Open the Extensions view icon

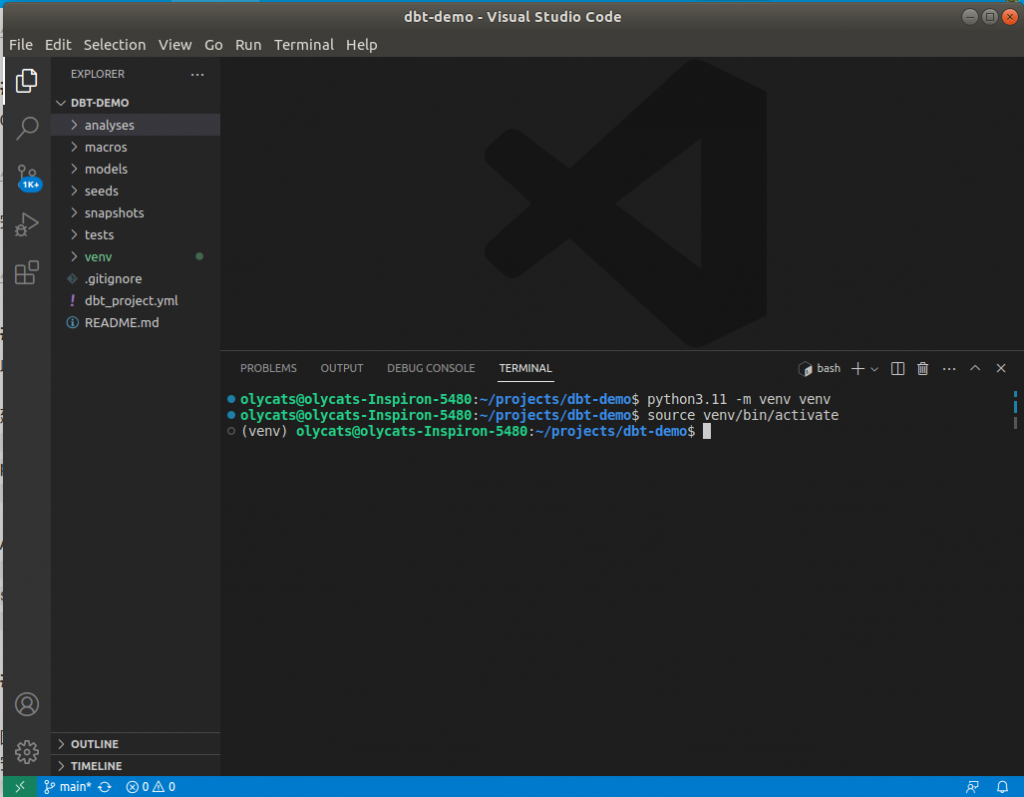click(x=27, y=272)
